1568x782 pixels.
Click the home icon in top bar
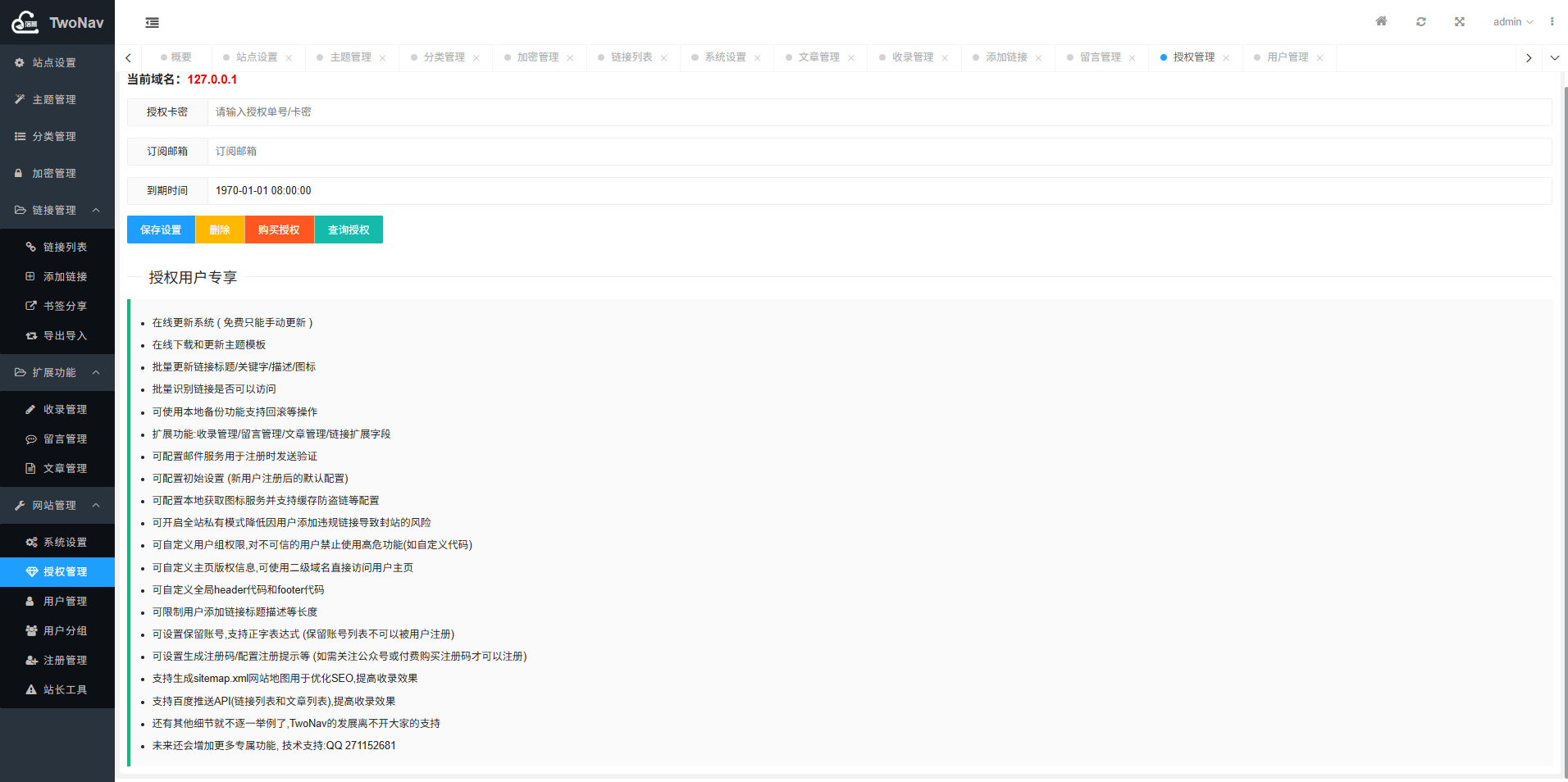[x=1381, y=22]
